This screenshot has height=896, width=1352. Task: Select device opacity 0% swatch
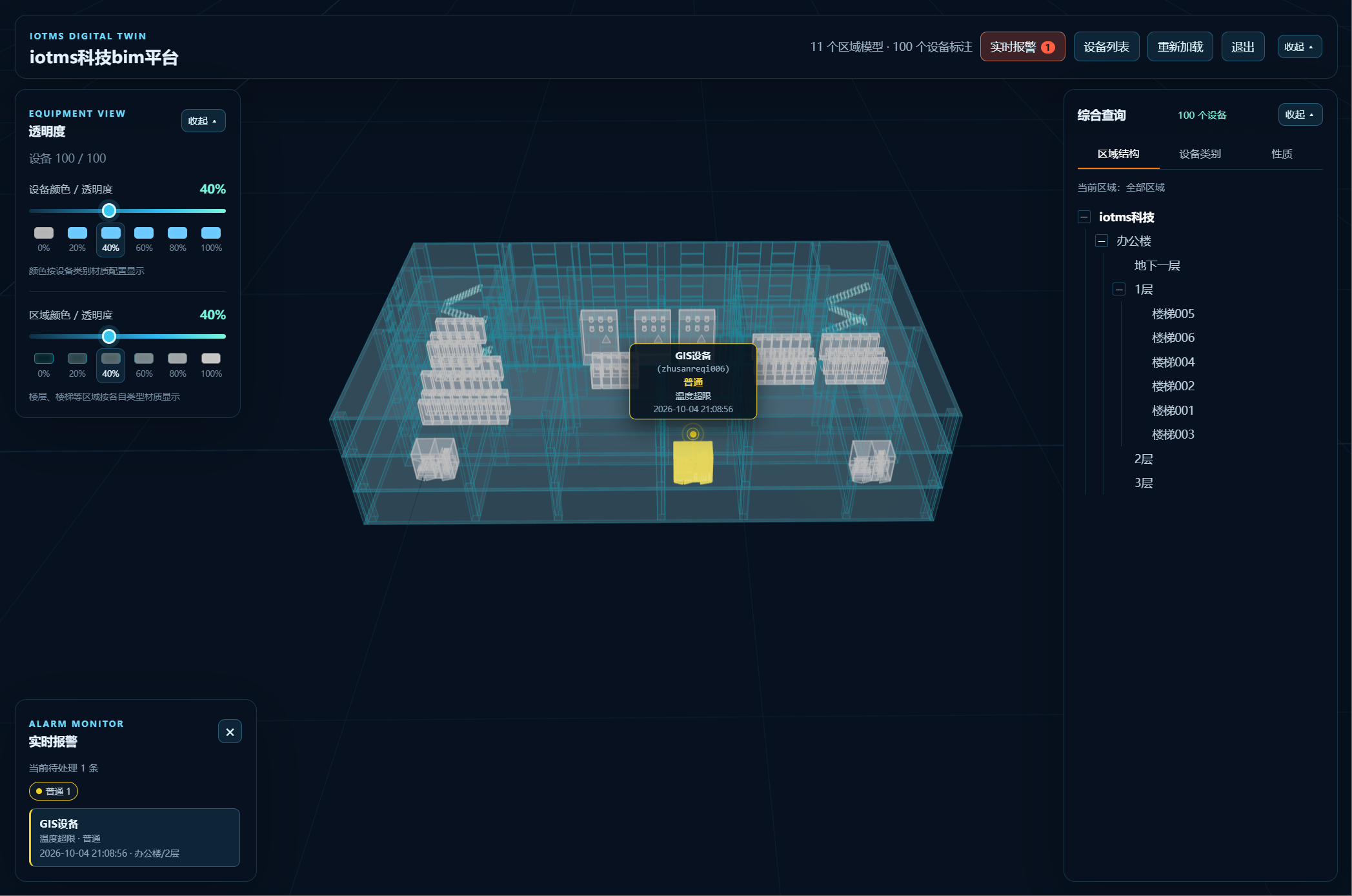click(x=44, y=239)
